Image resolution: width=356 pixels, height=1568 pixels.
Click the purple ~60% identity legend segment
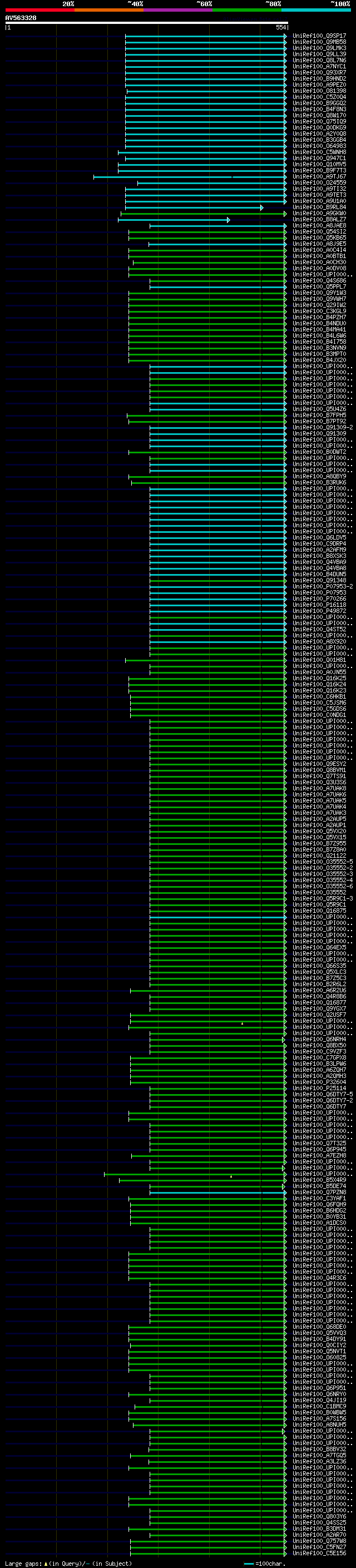(179, 10)
